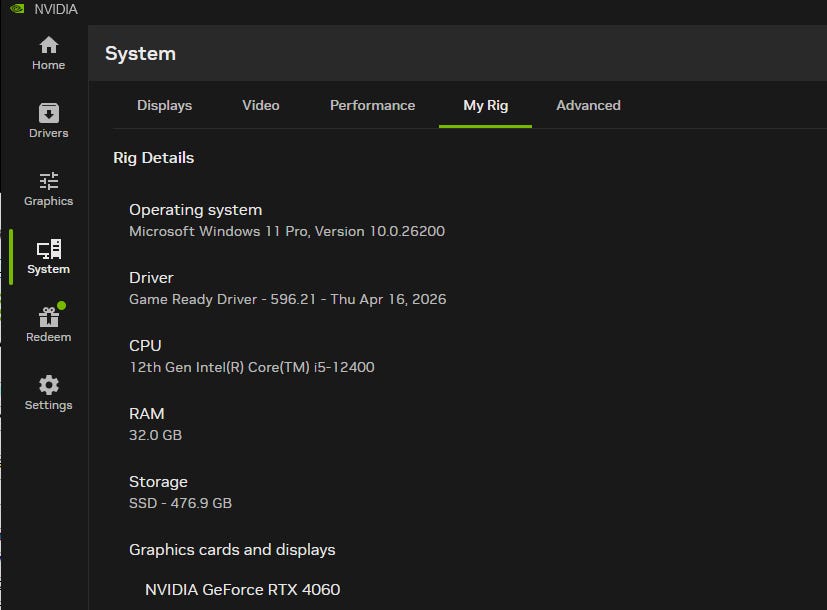Viewport: 827px width, 610px height.
Task: Click the SSD 476.9 GB storage value
Action: 180,503
